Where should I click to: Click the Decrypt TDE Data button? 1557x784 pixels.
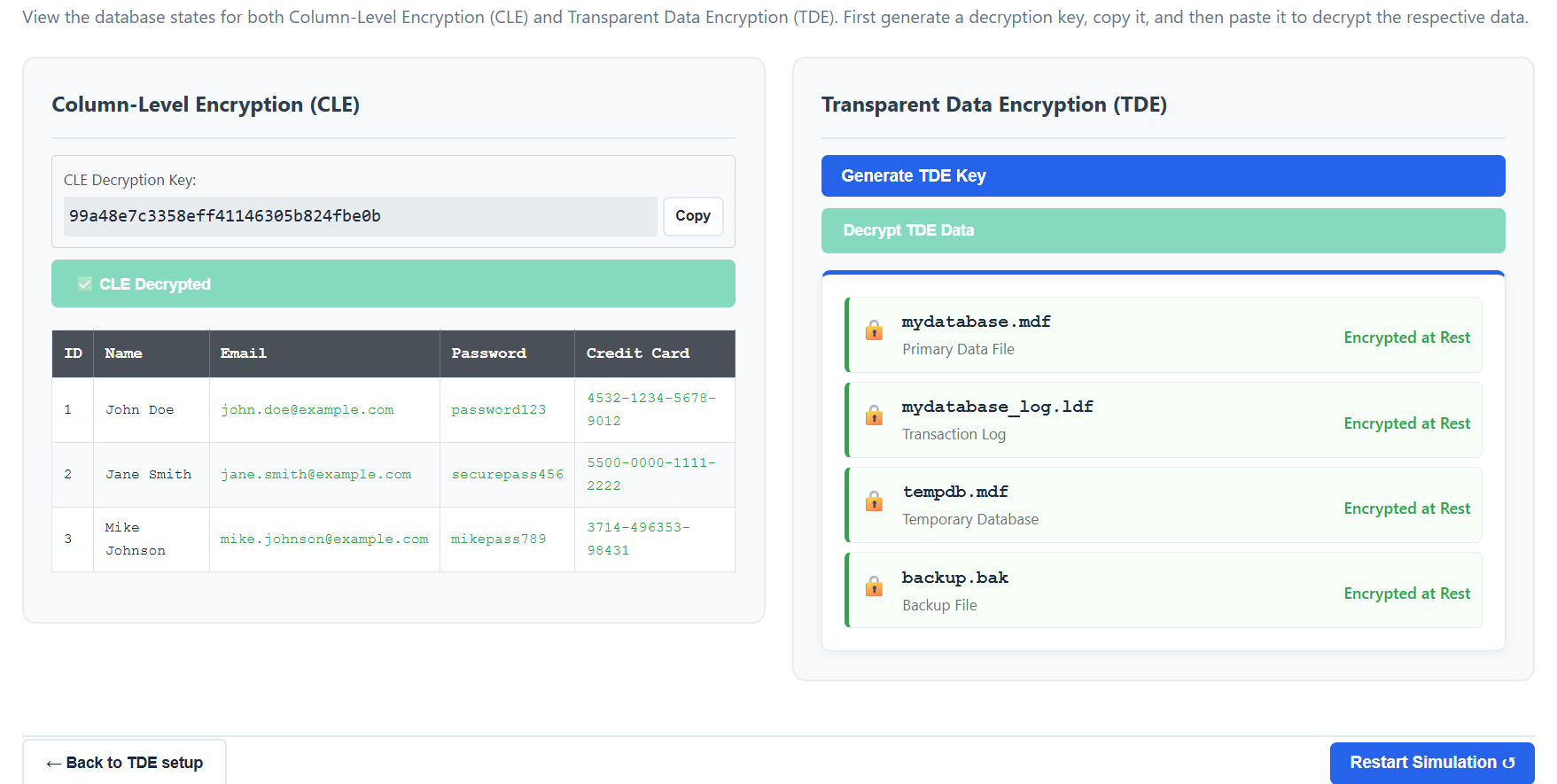(1162, 230)
